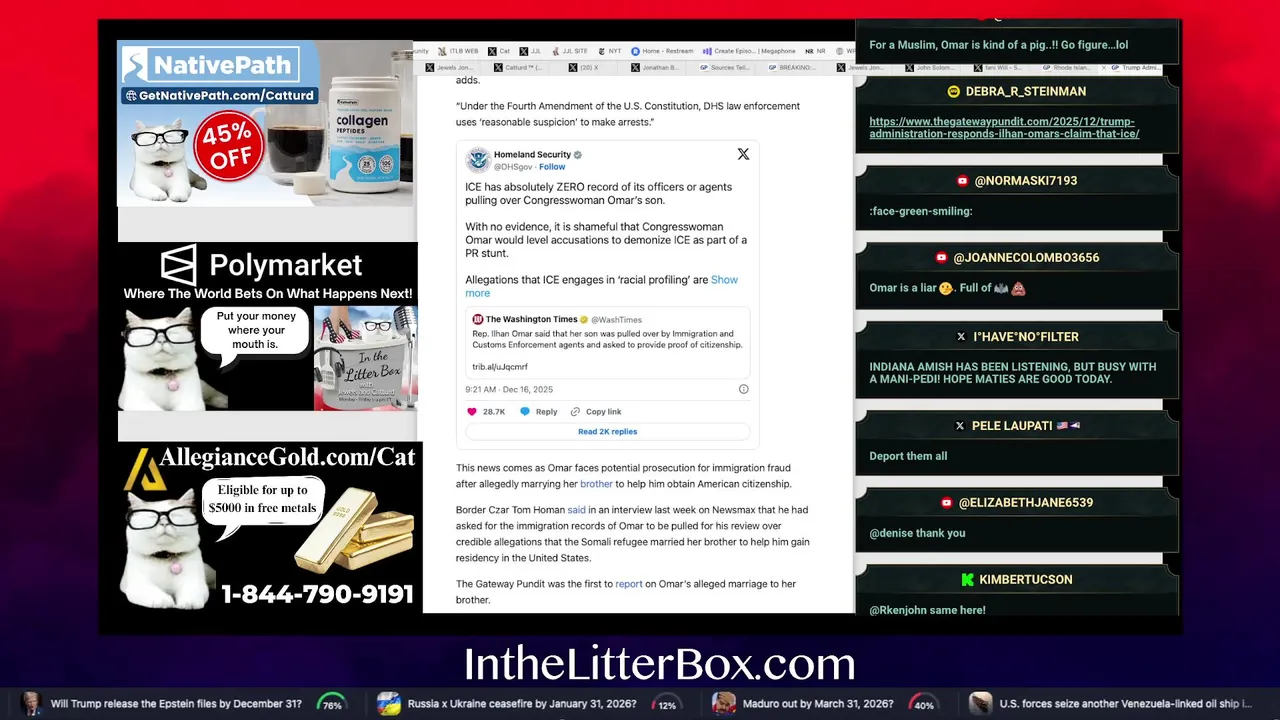Click DEBRA_R_STEINMAN's chat username
Image resolution: width=1280 pixels, height=720 pixels.
pos(1025,91)
